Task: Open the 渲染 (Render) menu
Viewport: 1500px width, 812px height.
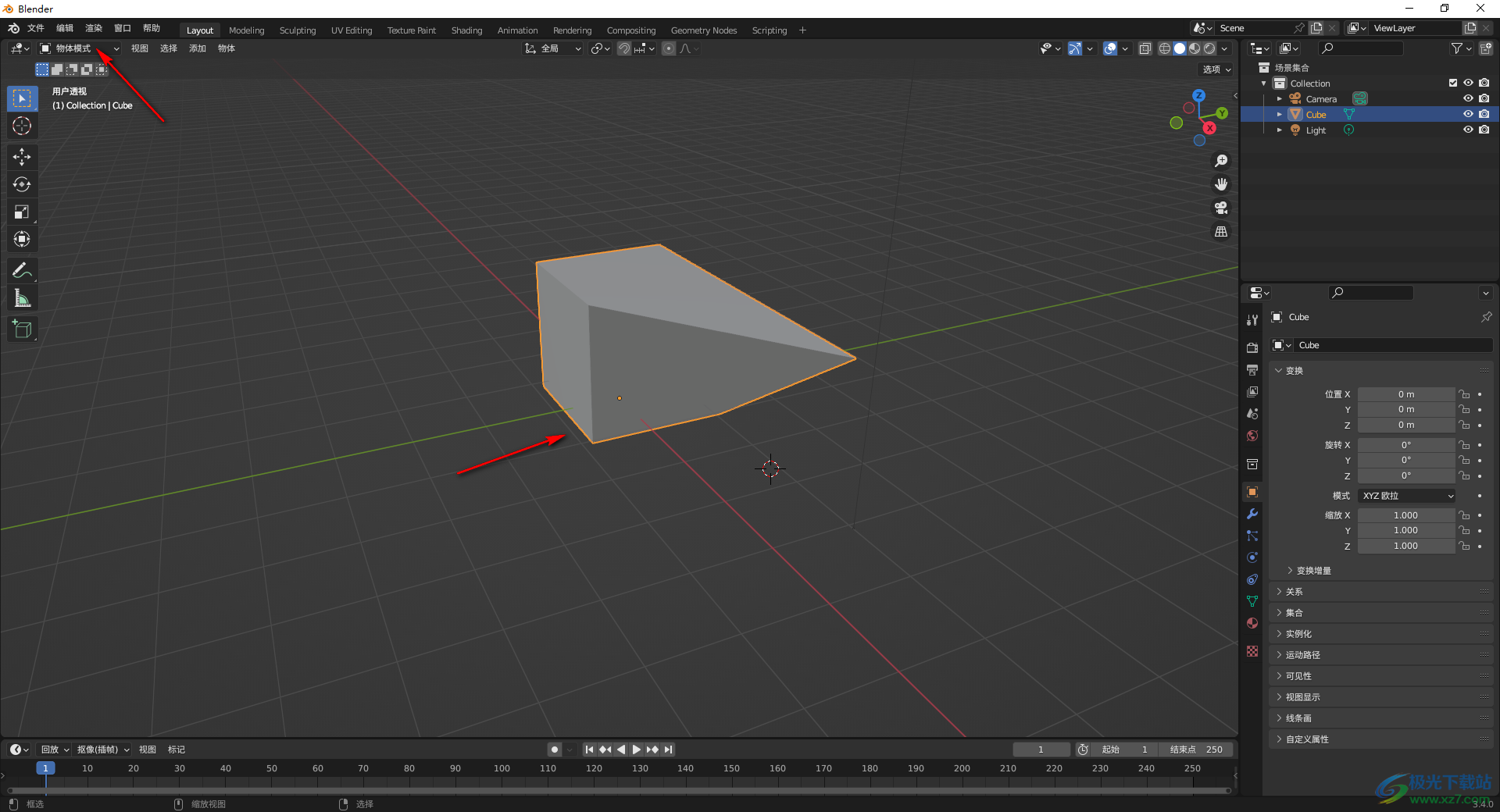Action: [94, 28]
